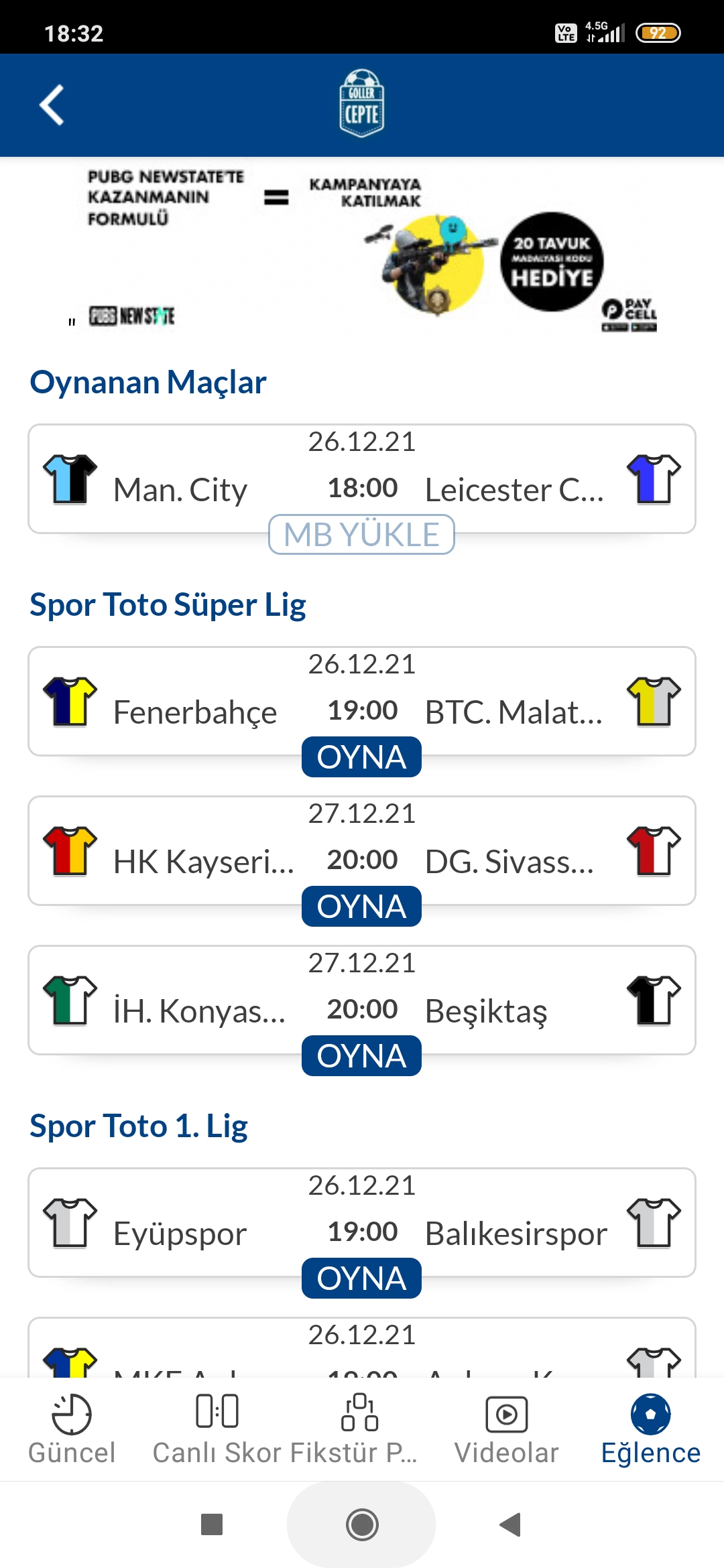
Task: Tap Fenerbahçe jersey icon
Action: 70,701
